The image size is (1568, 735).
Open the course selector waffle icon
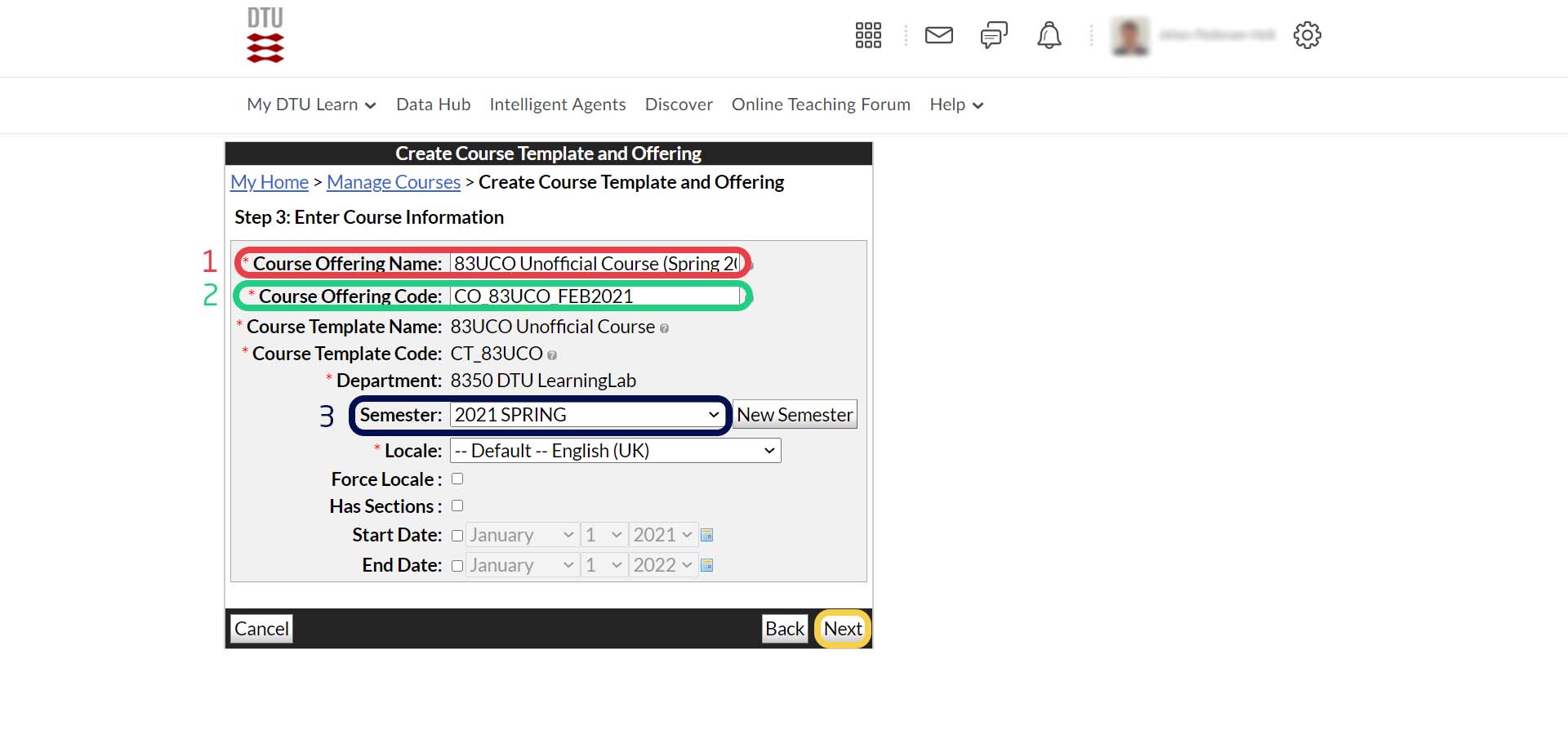(x=867, y=35)
